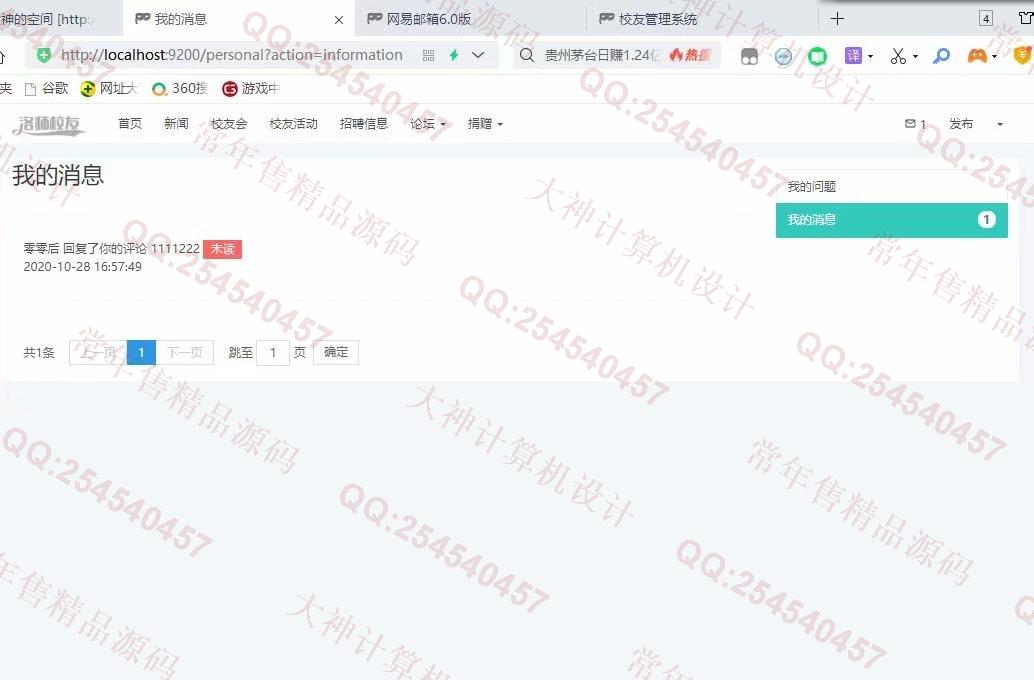Viewport: 1034px width, 680px height.
Task: Click the jump-to page number input
Action: coord(272,352)
